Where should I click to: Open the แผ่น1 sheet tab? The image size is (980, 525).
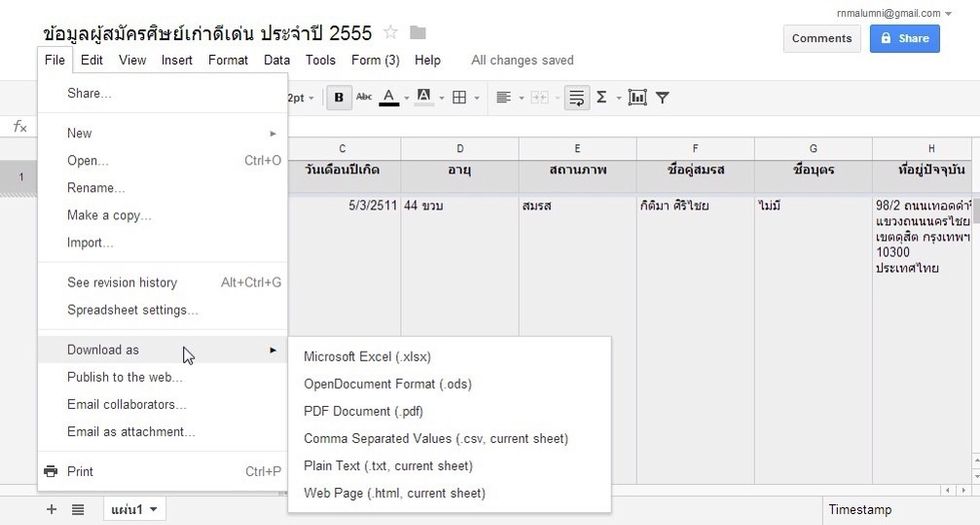134,509
